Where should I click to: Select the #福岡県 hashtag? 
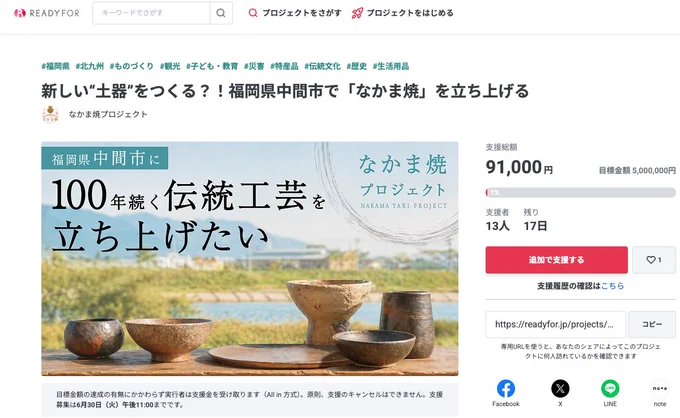55,66
